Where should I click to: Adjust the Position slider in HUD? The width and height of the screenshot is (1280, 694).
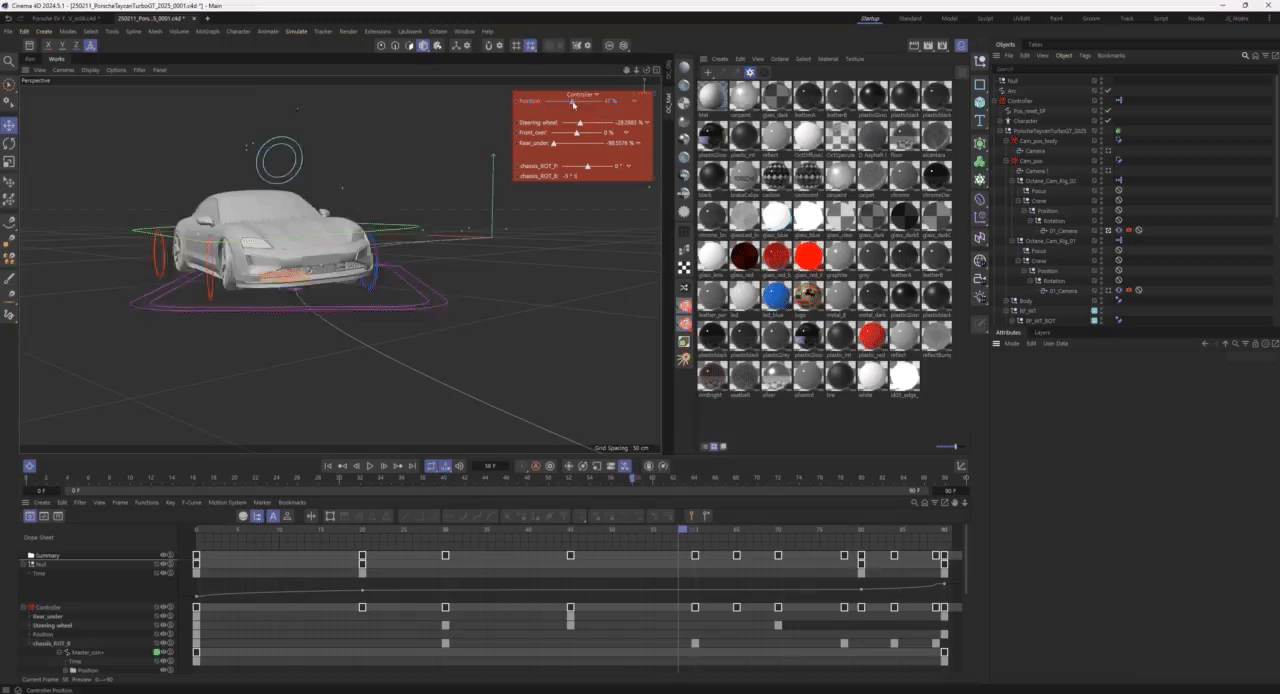click(x=574, y=101)
